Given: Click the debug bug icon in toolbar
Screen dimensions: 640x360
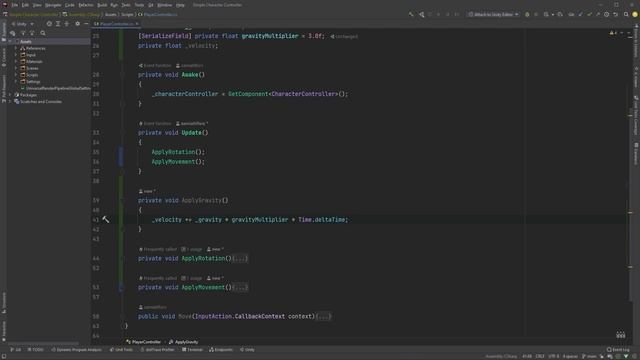Looking at the screenshot, I should pos(527,14).
